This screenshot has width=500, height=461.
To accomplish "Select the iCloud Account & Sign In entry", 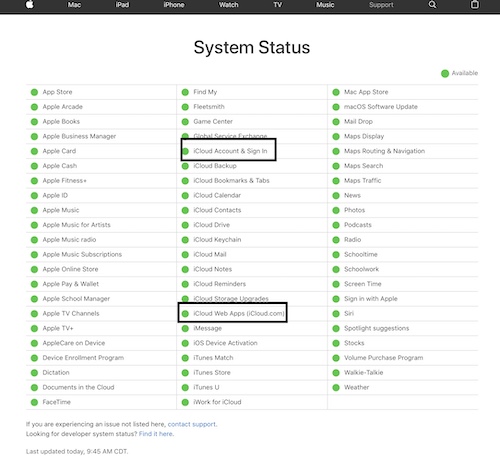I will point(230,151).
